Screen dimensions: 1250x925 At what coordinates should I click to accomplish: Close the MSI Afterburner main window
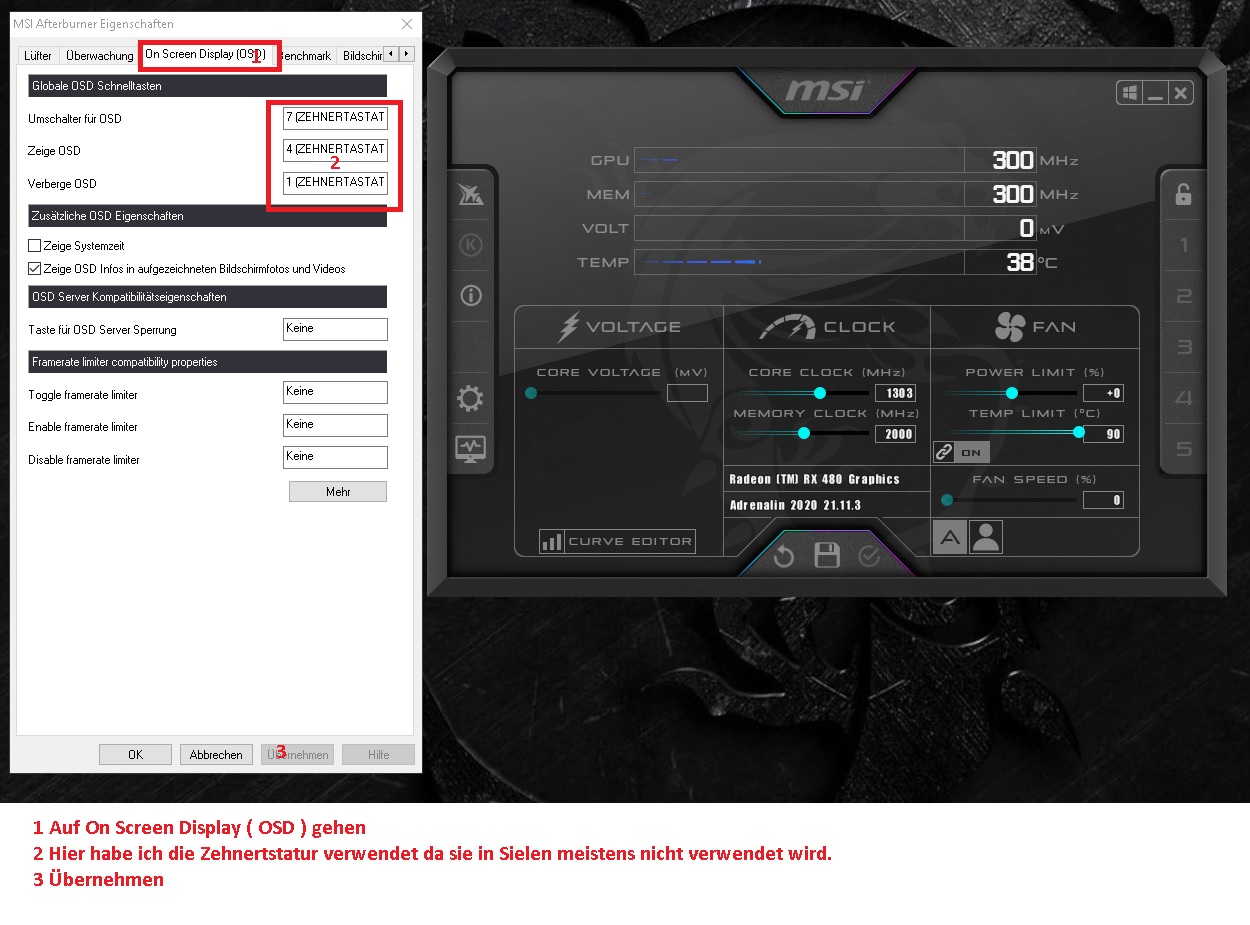tap(1181, 93)
